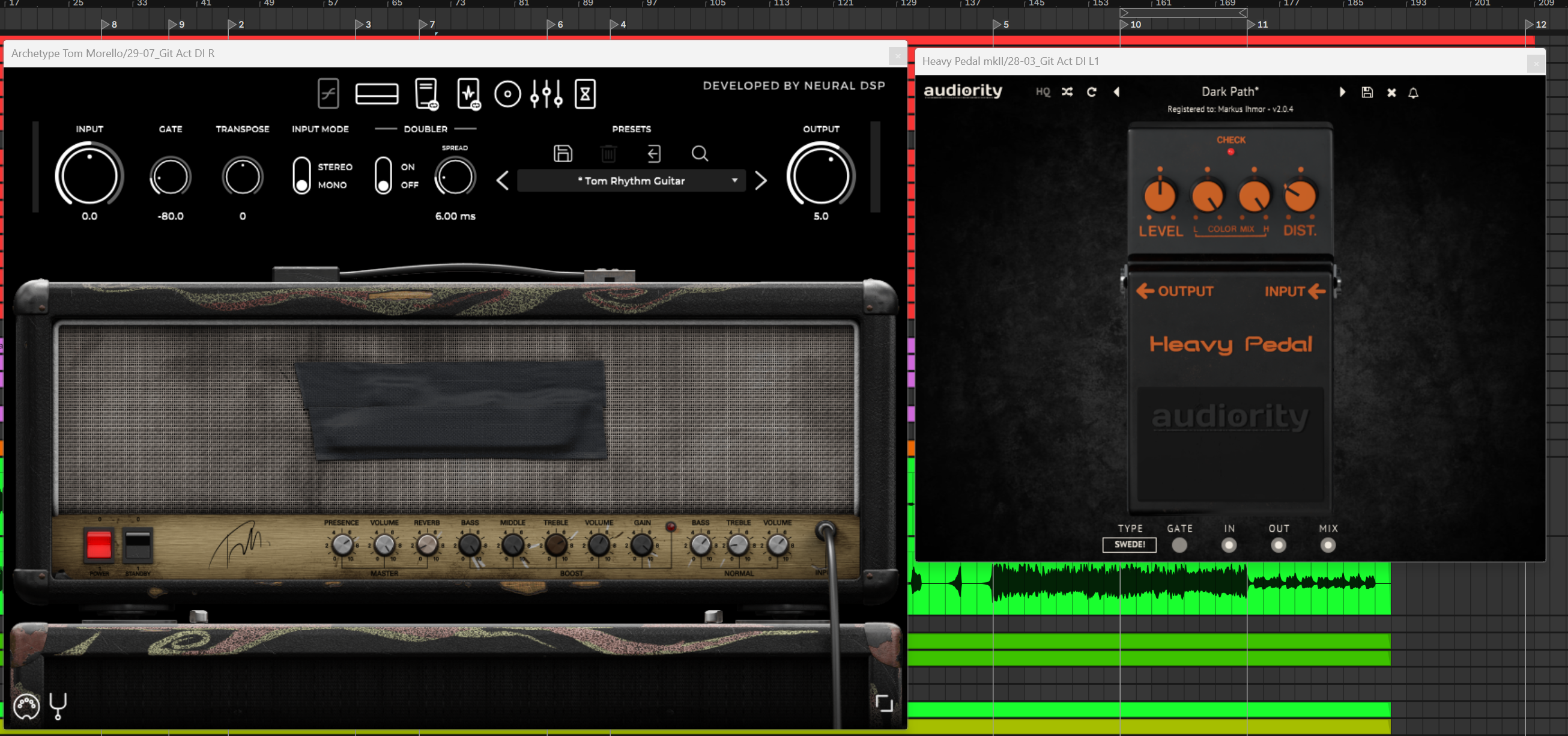Click the delete preset trash icon

[x=608, y=153]
